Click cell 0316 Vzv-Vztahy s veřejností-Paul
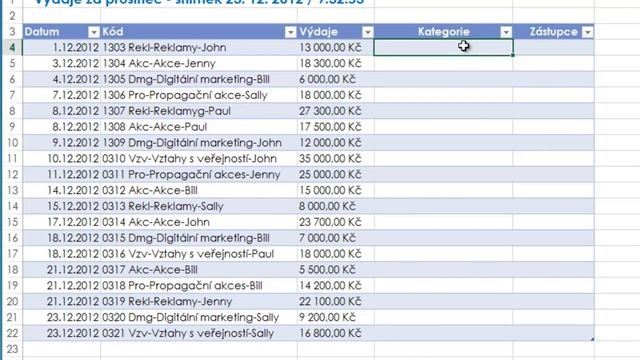This screenshot has height=360, width=640. (199, 254)
